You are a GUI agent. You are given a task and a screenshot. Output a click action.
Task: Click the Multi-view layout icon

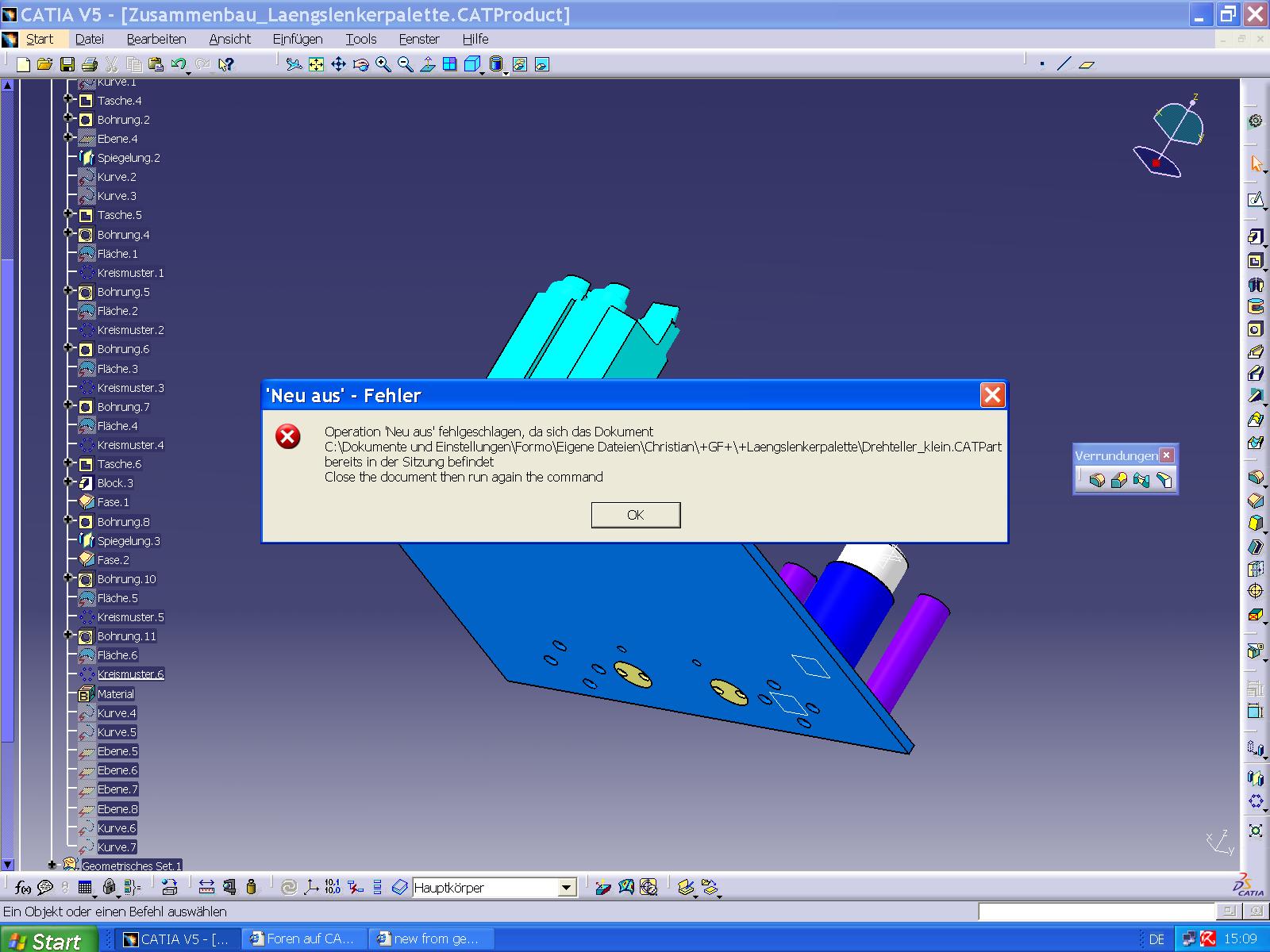tap(450, 64)
